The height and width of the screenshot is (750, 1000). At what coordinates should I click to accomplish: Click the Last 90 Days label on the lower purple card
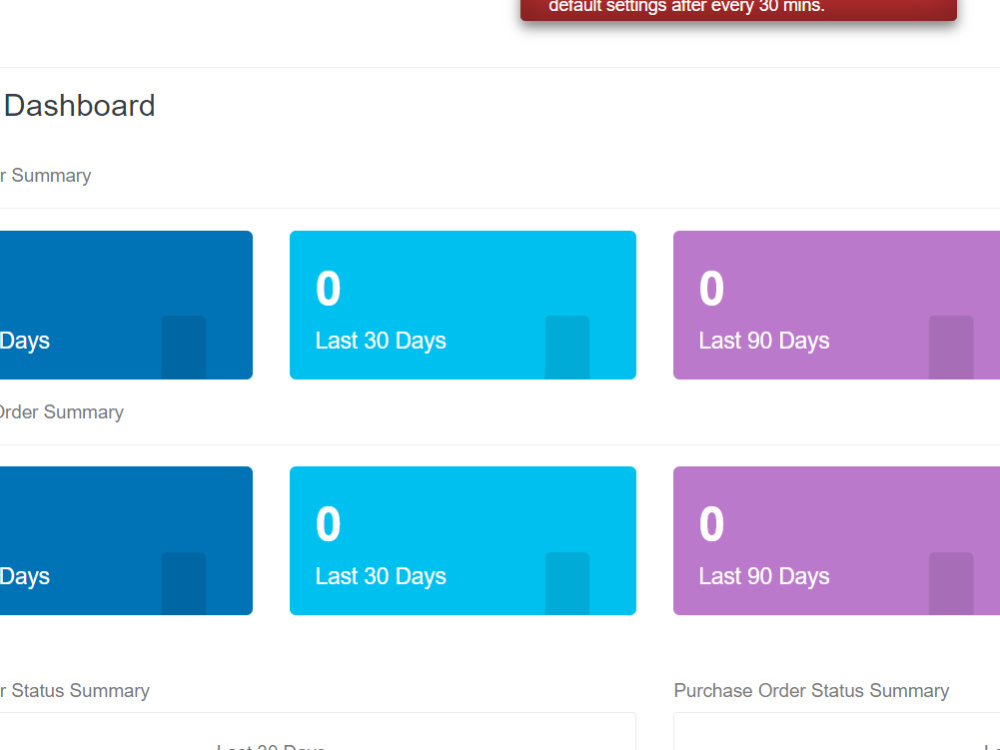pos(764,576)
